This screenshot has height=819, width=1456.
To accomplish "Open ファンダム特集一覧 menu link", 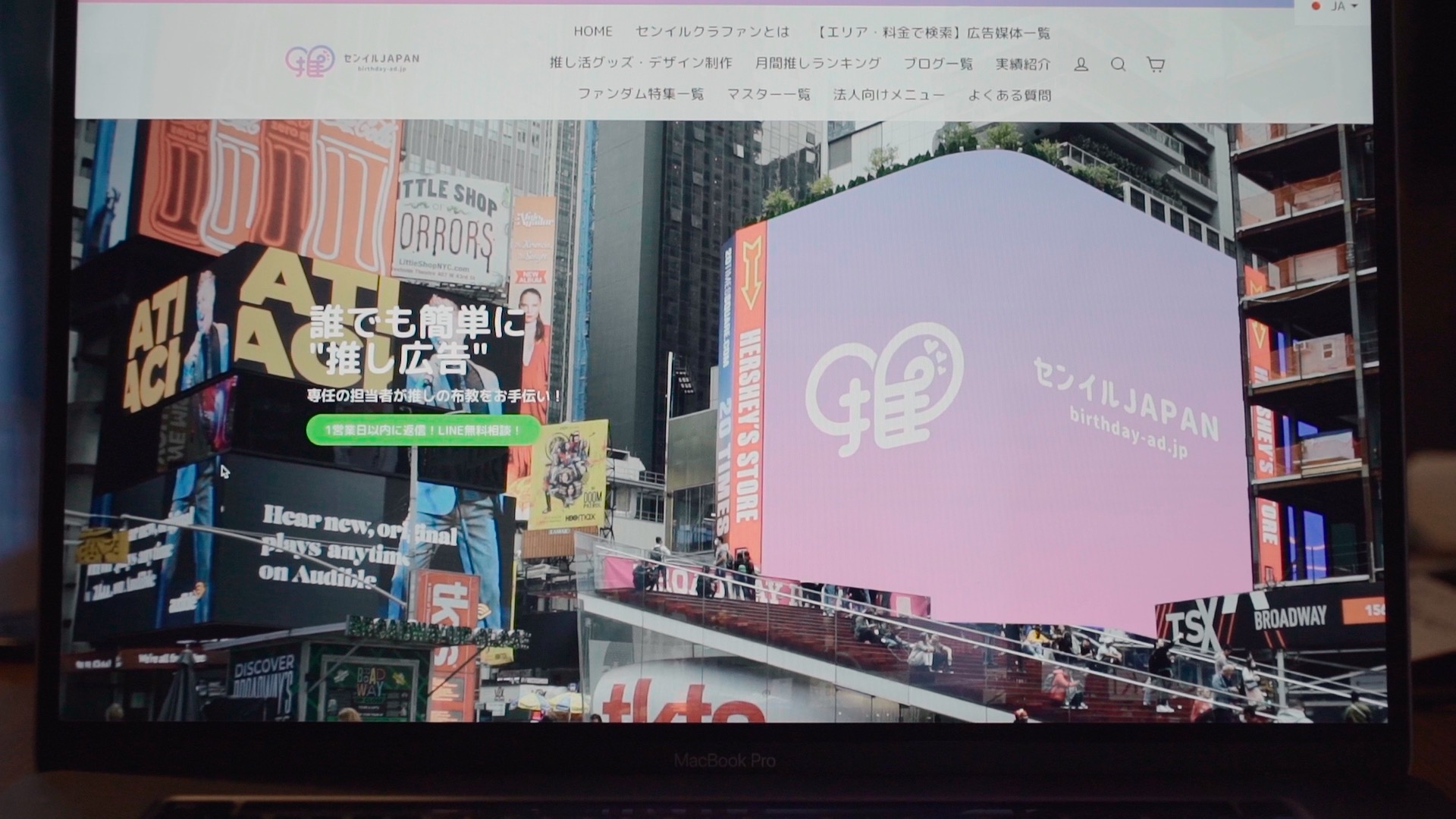I will coord(641,95).
